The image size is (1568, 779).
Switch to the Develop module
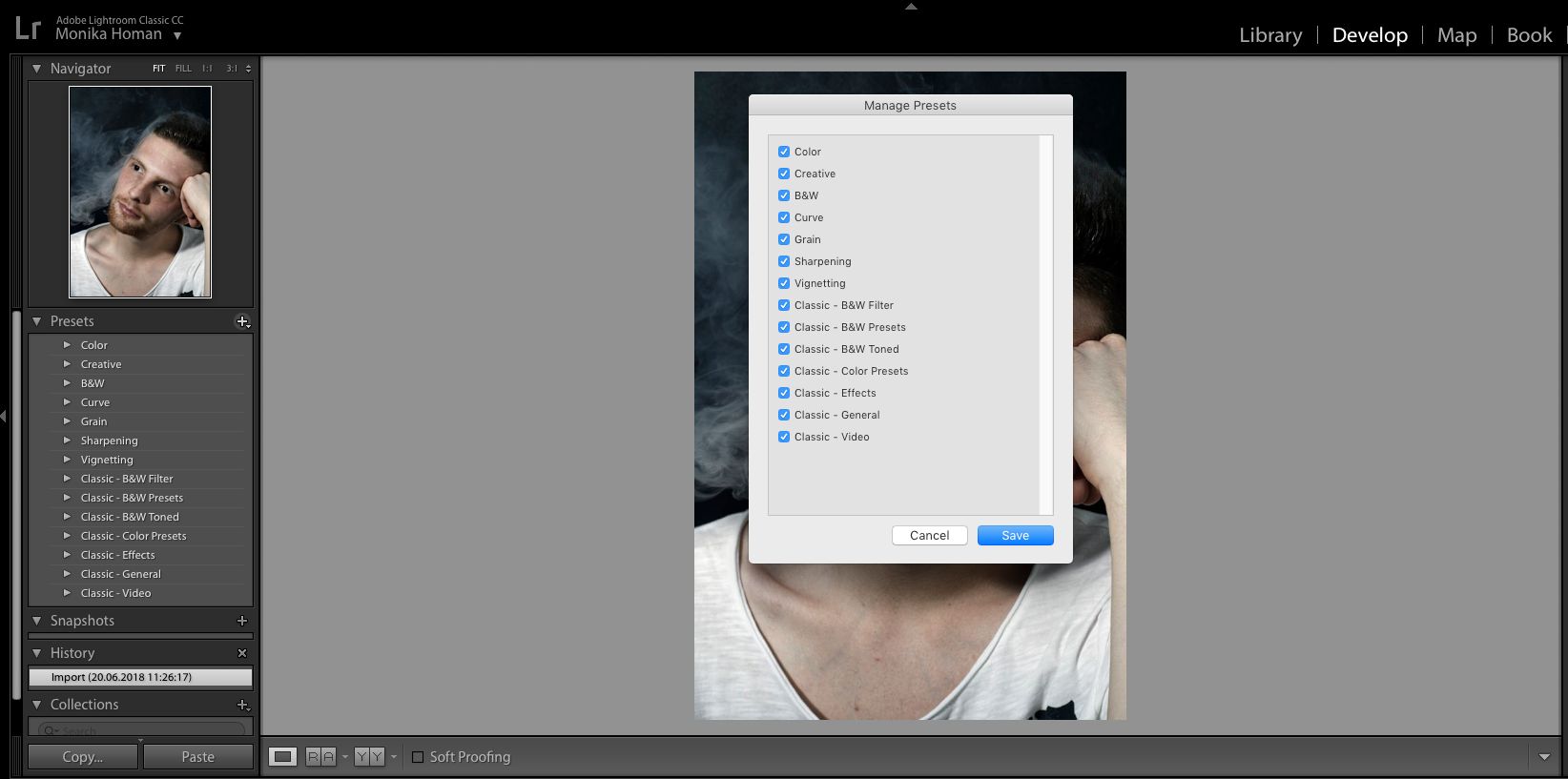(1370, 35)
